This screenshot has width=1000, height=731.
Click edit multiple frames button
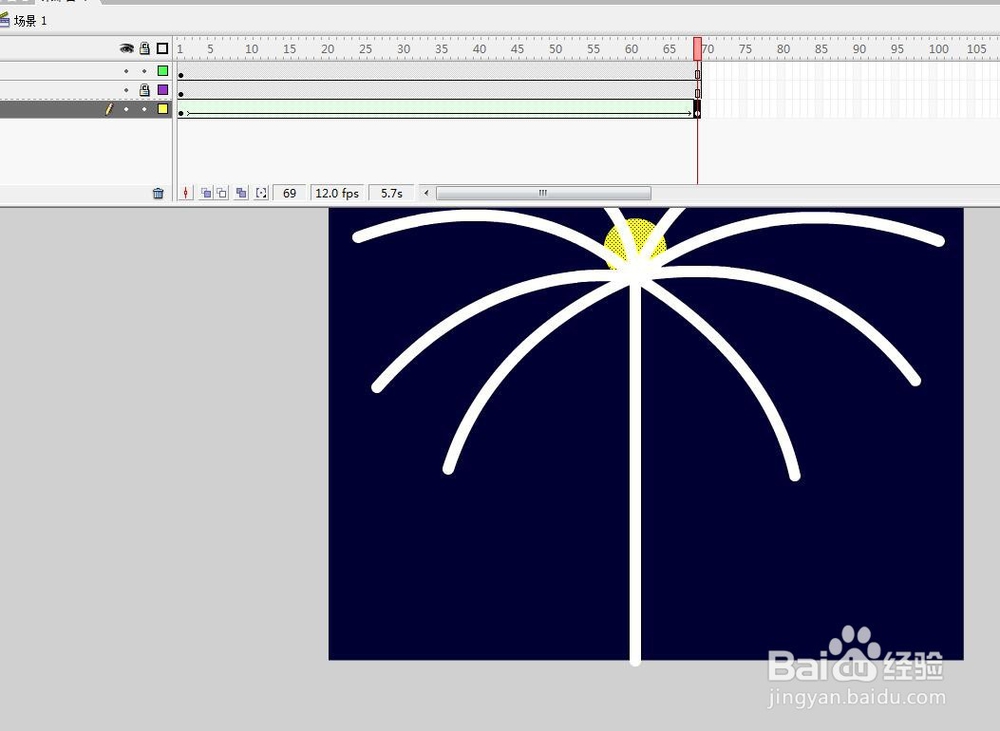coord(241,193)
